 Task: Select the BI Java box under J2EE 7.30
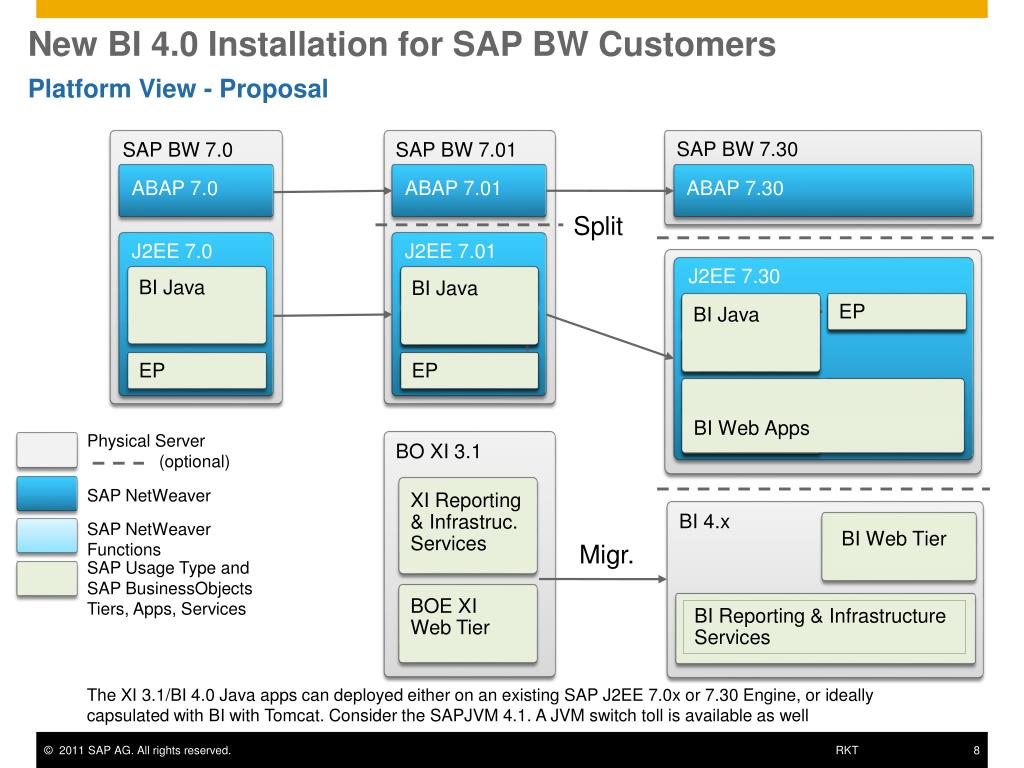coord(751,333)
